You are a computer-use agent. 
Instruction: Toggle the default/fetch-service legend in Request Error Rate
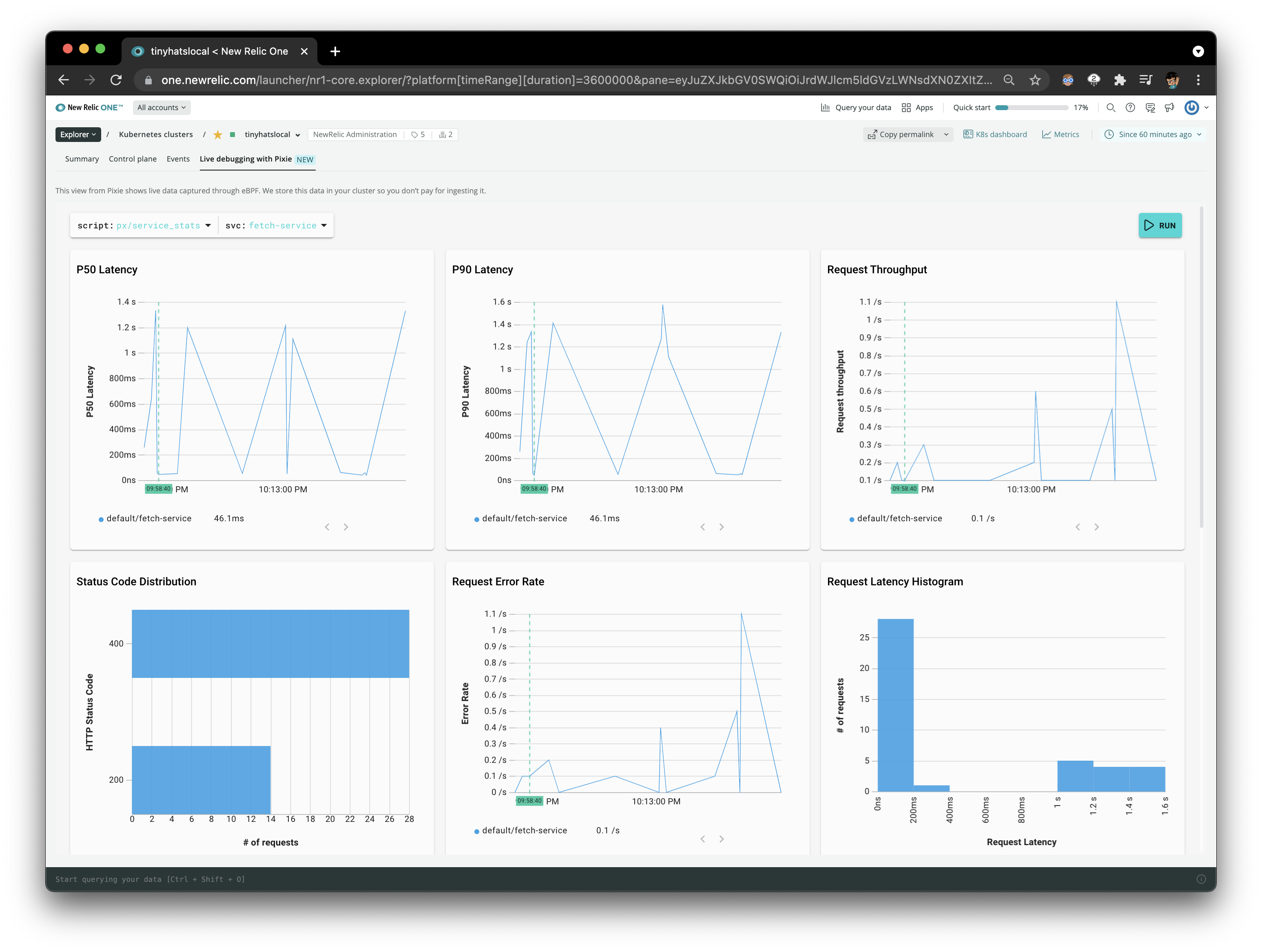[524, 830]
